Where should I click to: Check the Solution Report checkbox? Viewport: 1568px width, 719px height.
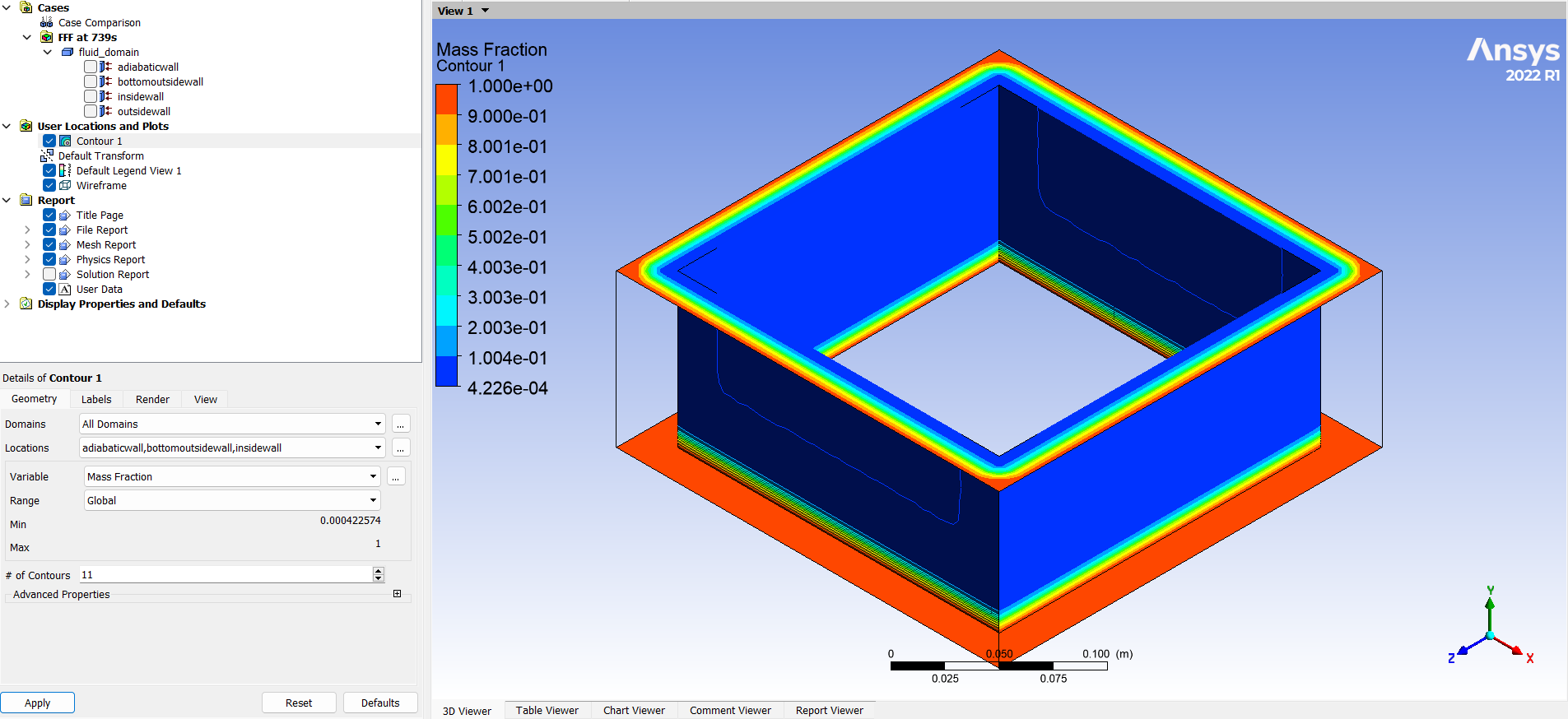49,275
